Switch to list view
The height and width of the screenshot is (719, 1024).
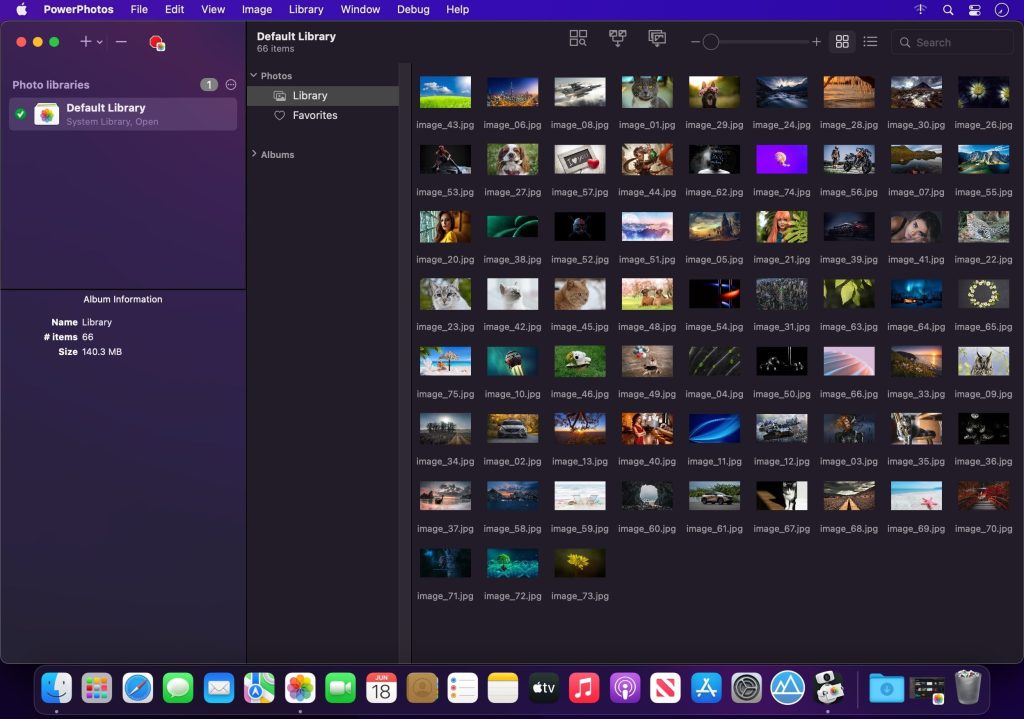pos(870,42)
